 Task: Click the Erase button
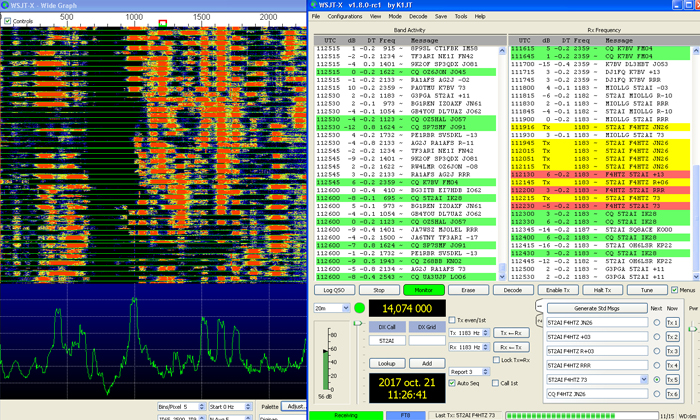click(x=468, y=290)
